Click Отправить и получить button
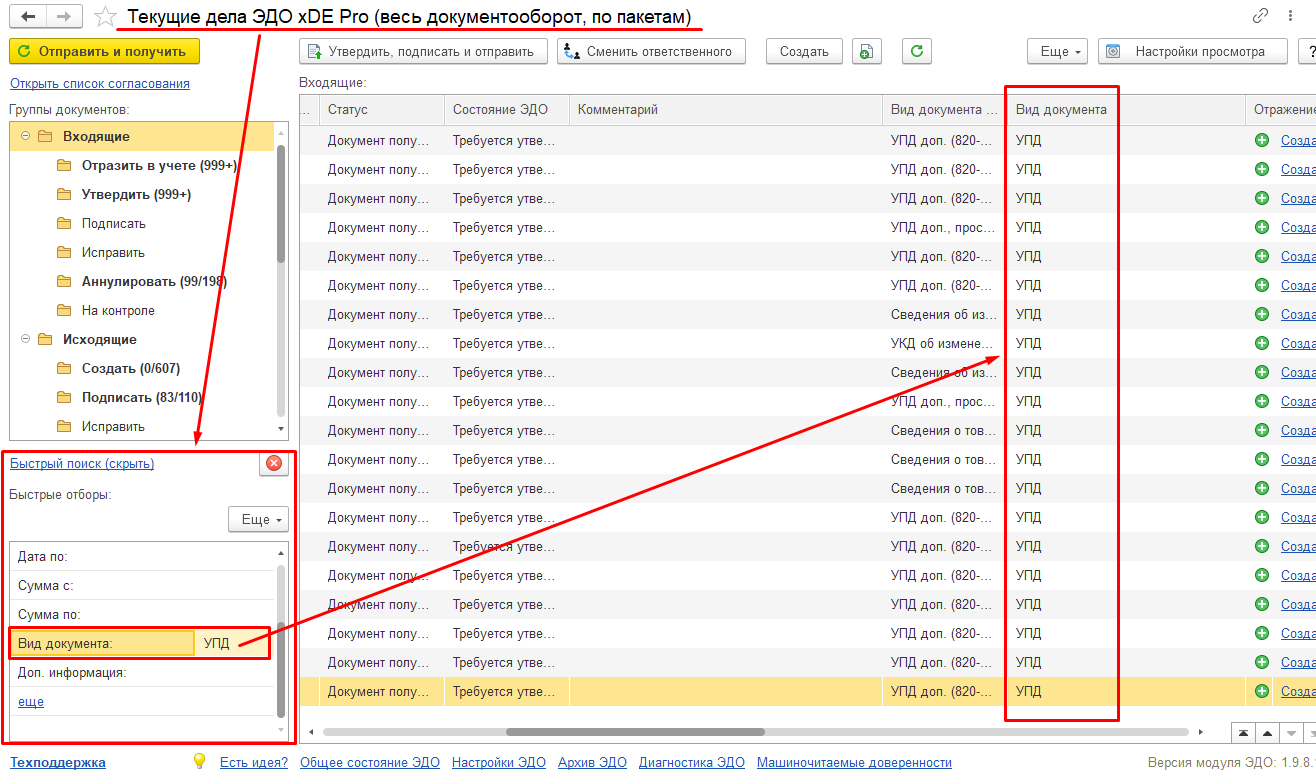The height and width of the screenshot is (775, 1316). tap(104, 51)
